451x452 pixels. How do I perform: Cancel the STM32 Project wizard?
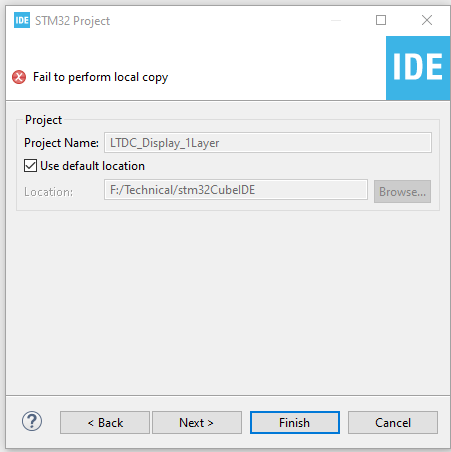coord(393,423)
